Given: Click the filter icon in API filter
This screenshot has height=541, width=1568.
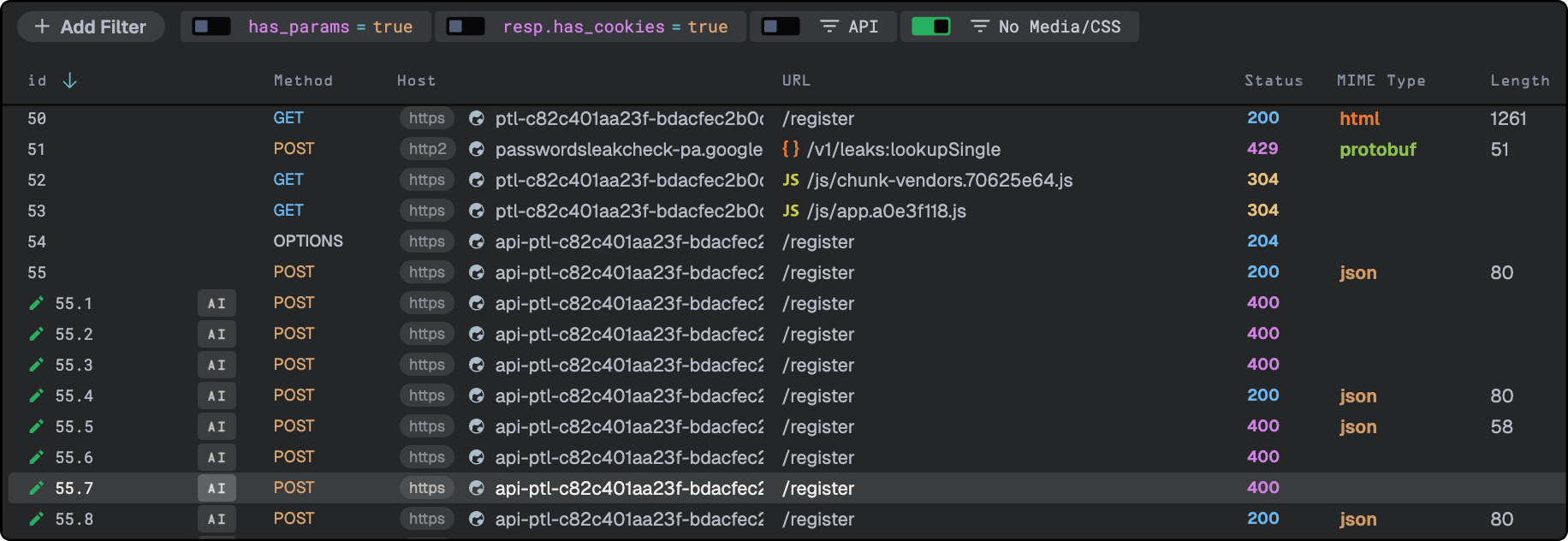Looking at the screenshot, I should (829, 27).
